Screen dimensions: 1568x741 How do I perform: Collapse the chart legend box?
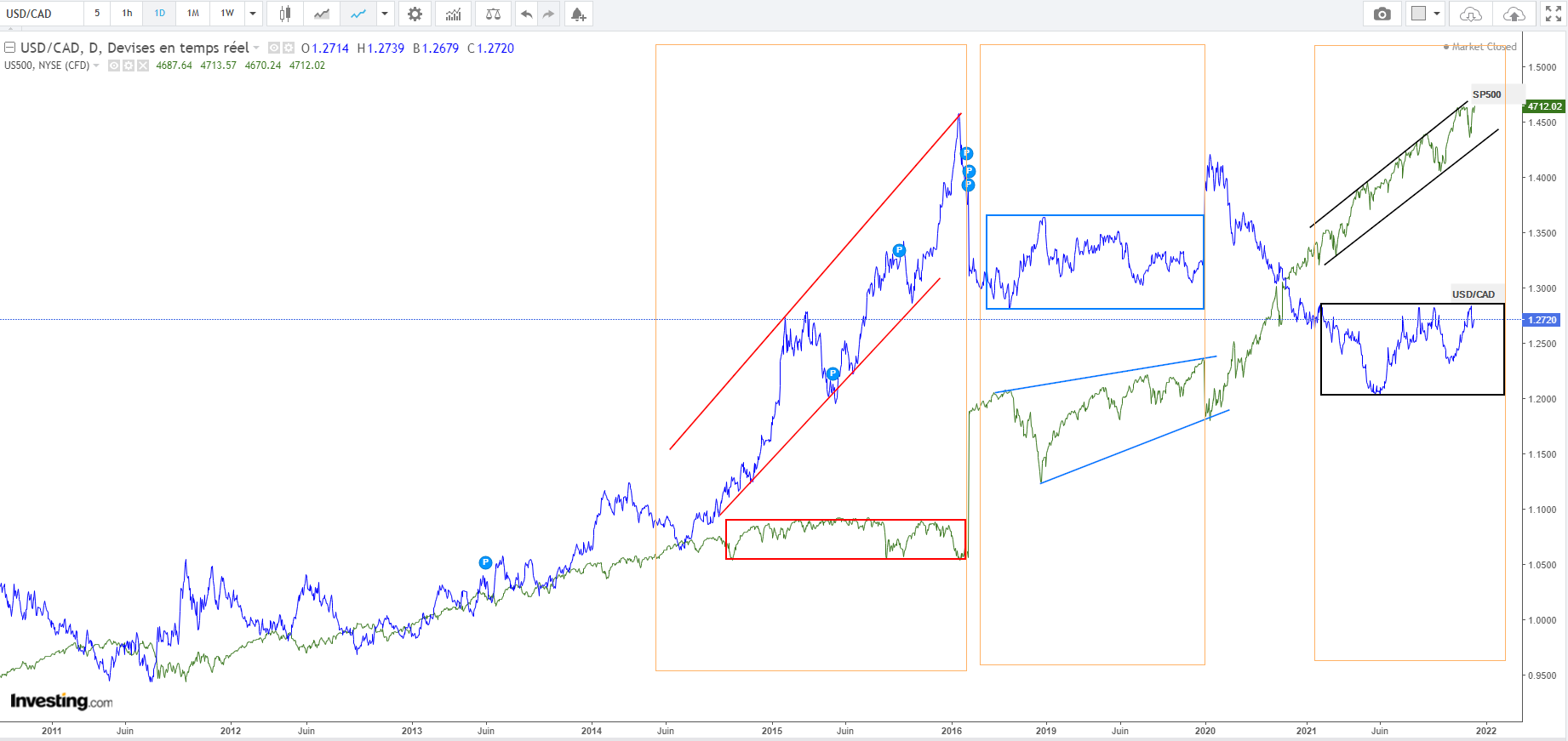click(x=10, y=48)
